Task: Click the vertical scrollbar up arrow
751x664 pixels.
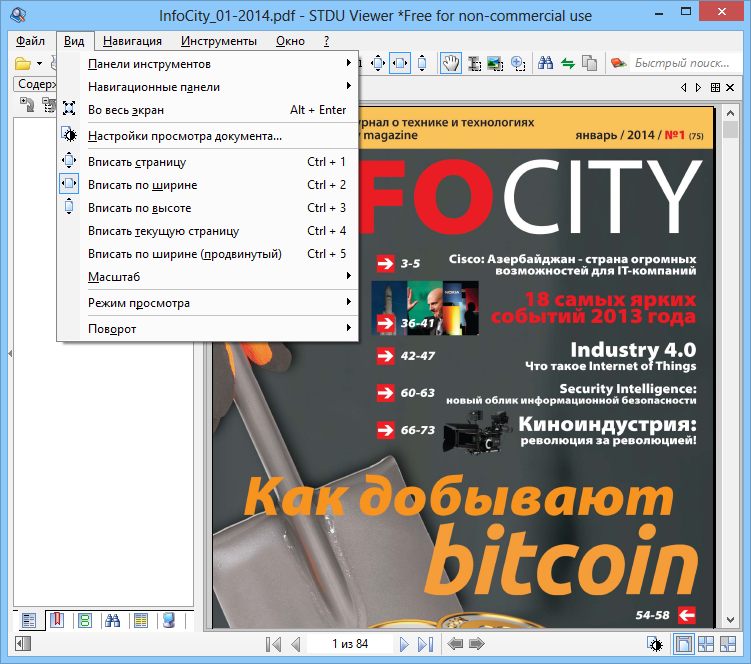Action: (730, 114)
